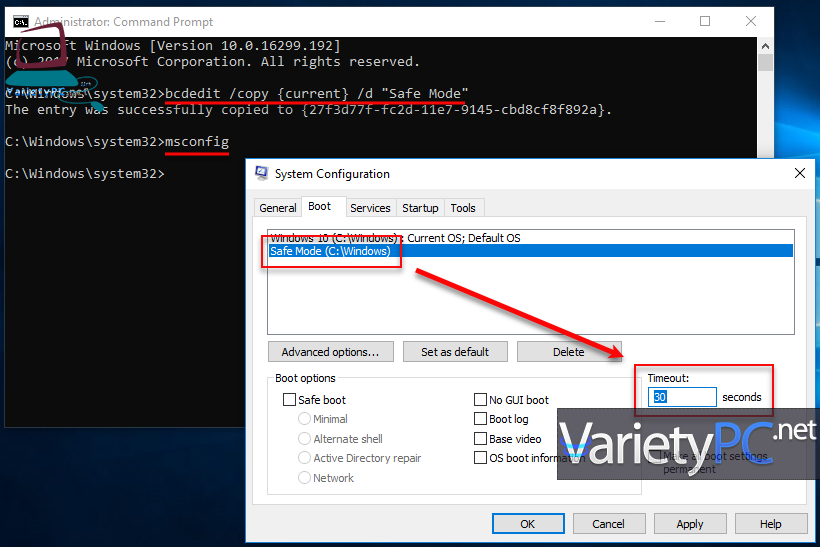Select the Safe Mode (C:\Windows) entry
The image size is (820, 547).
[531, 251]
